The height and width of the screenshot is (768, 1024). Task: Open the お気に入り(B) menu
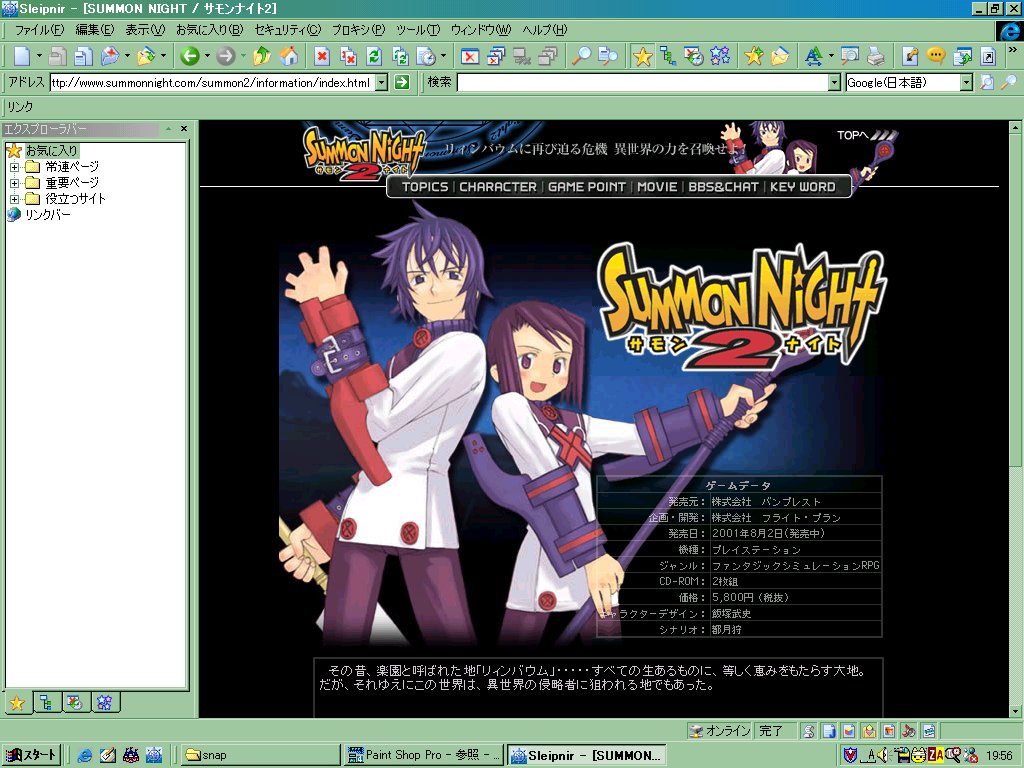pyautogui.click(x=210, y=29)
